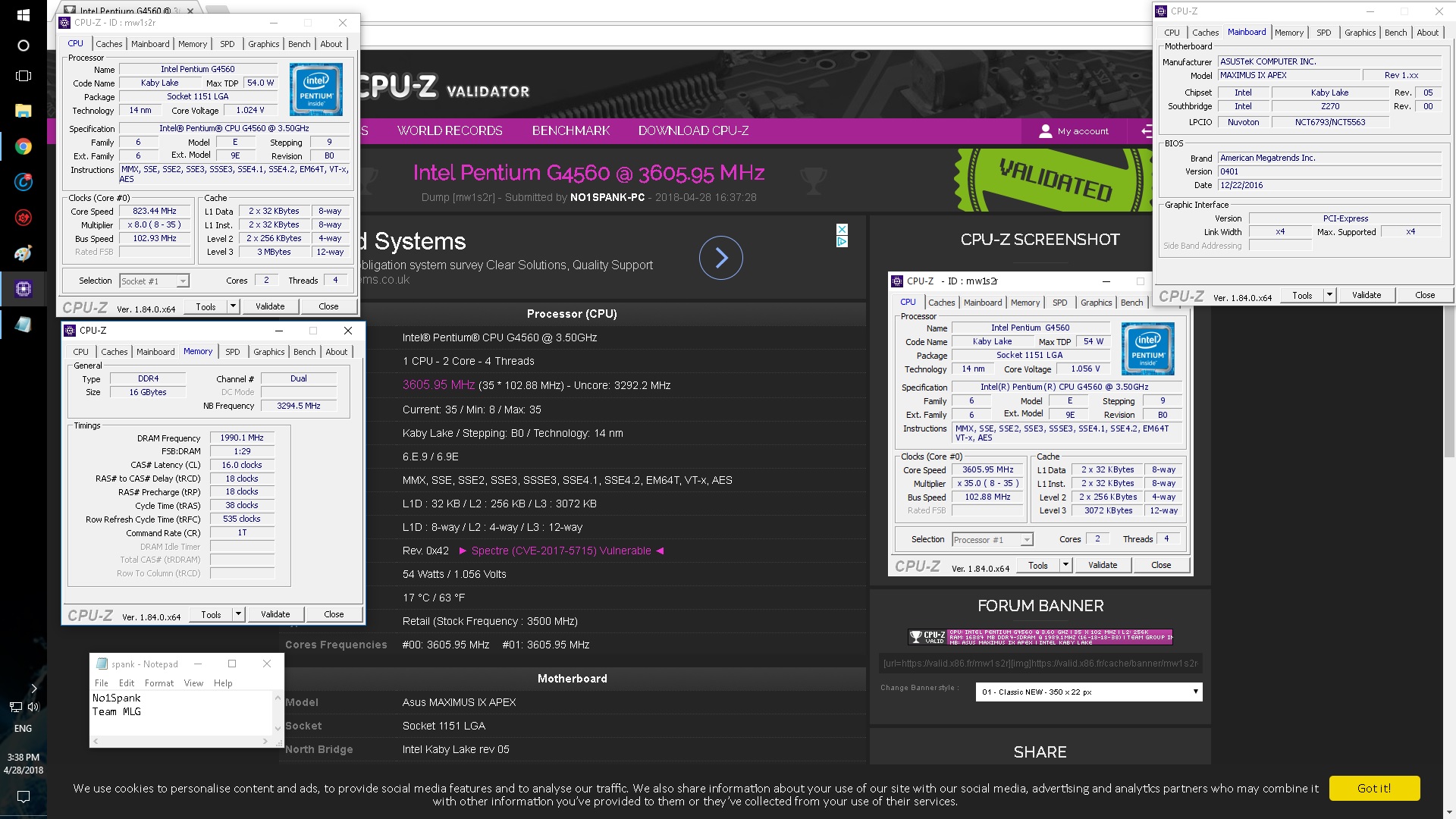Click the CPU-Z screenshot image on webpage
1456x819 pixels.
(1040, 424)
